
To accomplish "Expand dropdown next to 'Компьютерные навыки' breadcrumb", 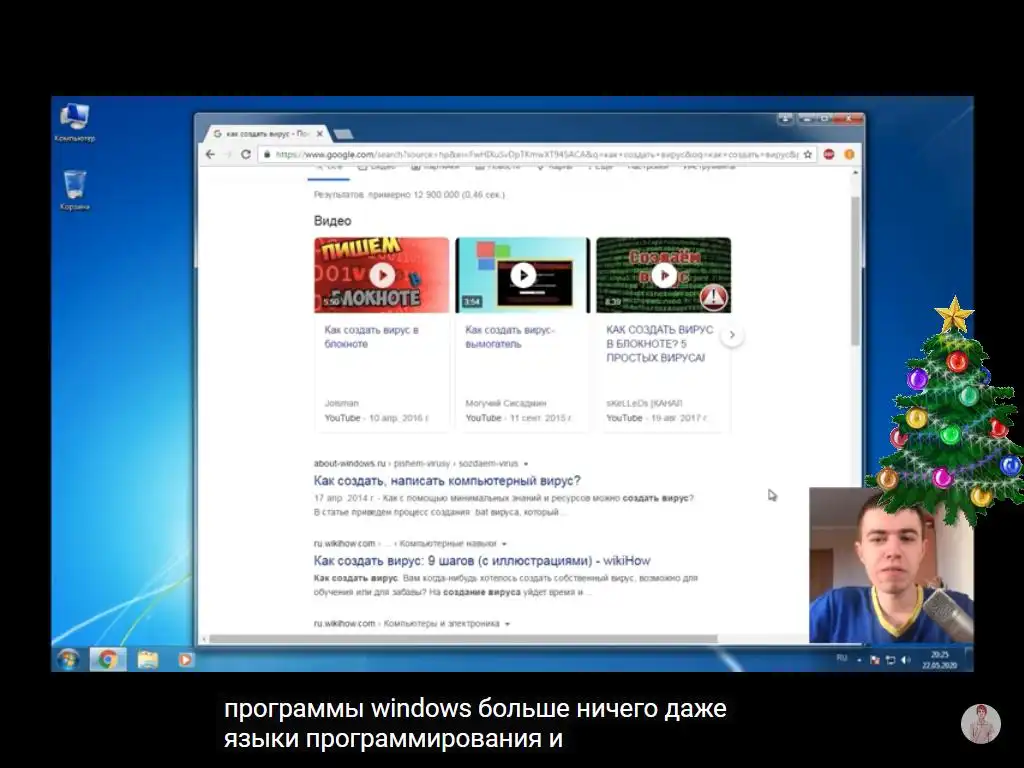I will 504,544.
